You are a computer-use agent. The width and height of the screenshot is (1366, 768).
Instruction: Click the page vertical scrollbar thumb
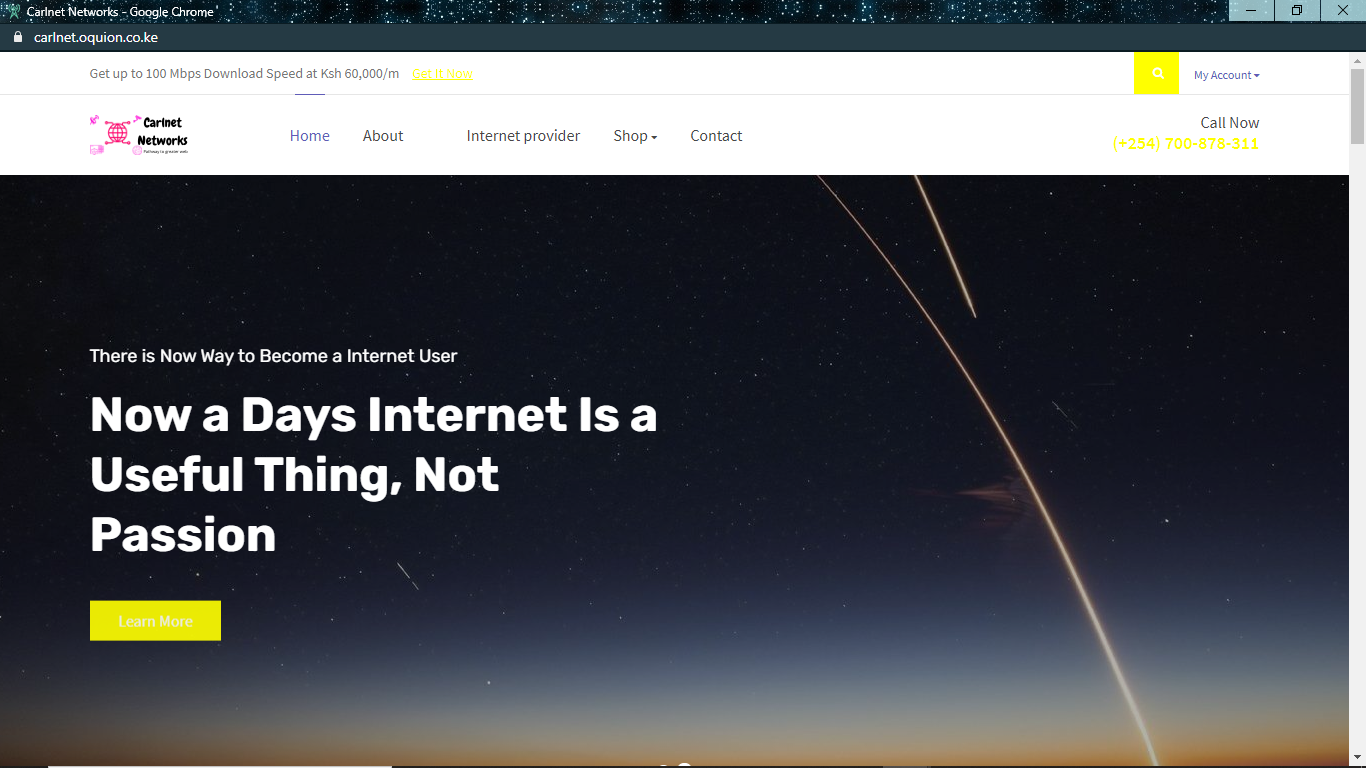[1357, 107]
